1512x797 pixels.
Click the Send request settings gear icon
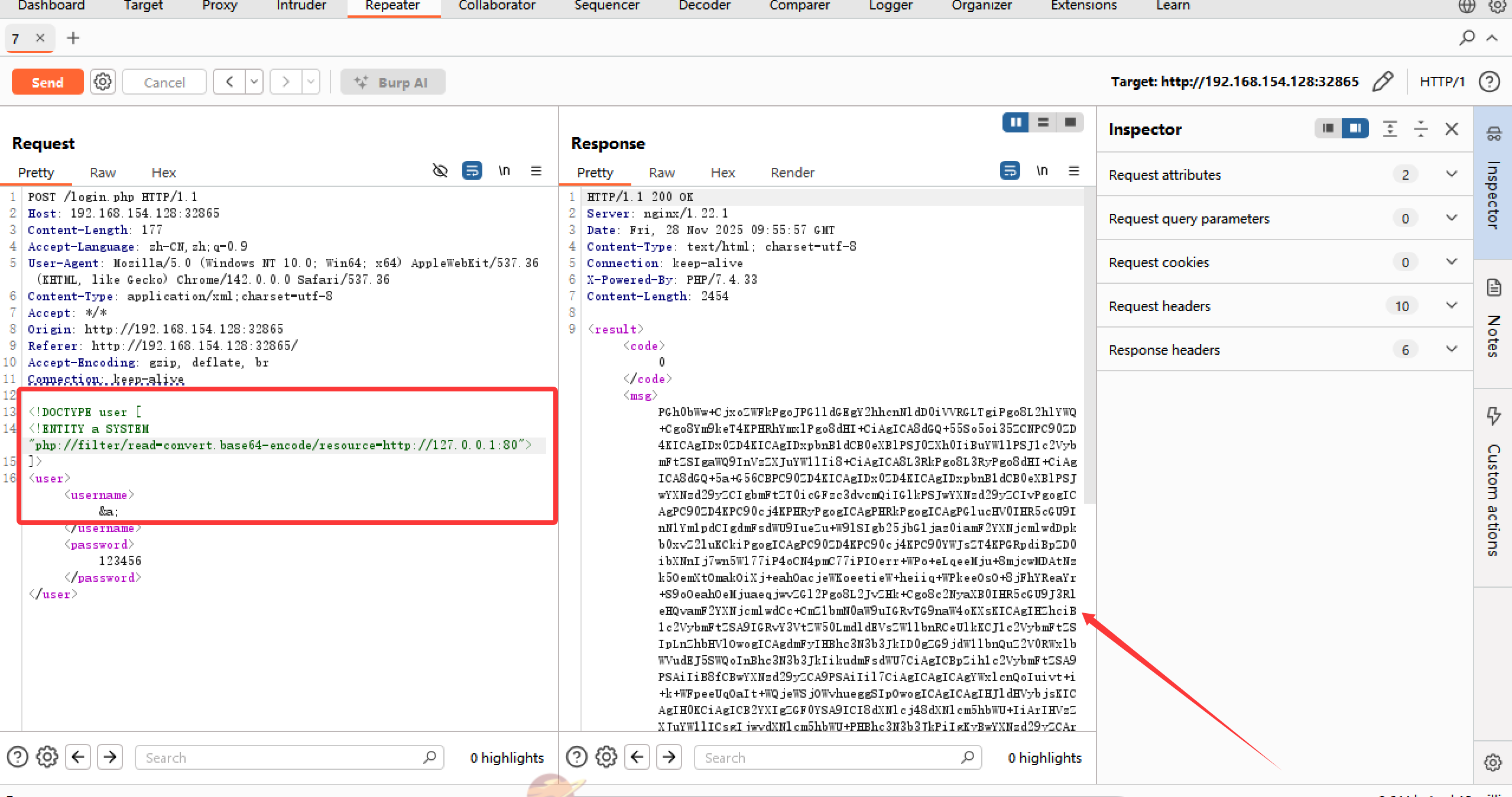[x=103, y=82]
